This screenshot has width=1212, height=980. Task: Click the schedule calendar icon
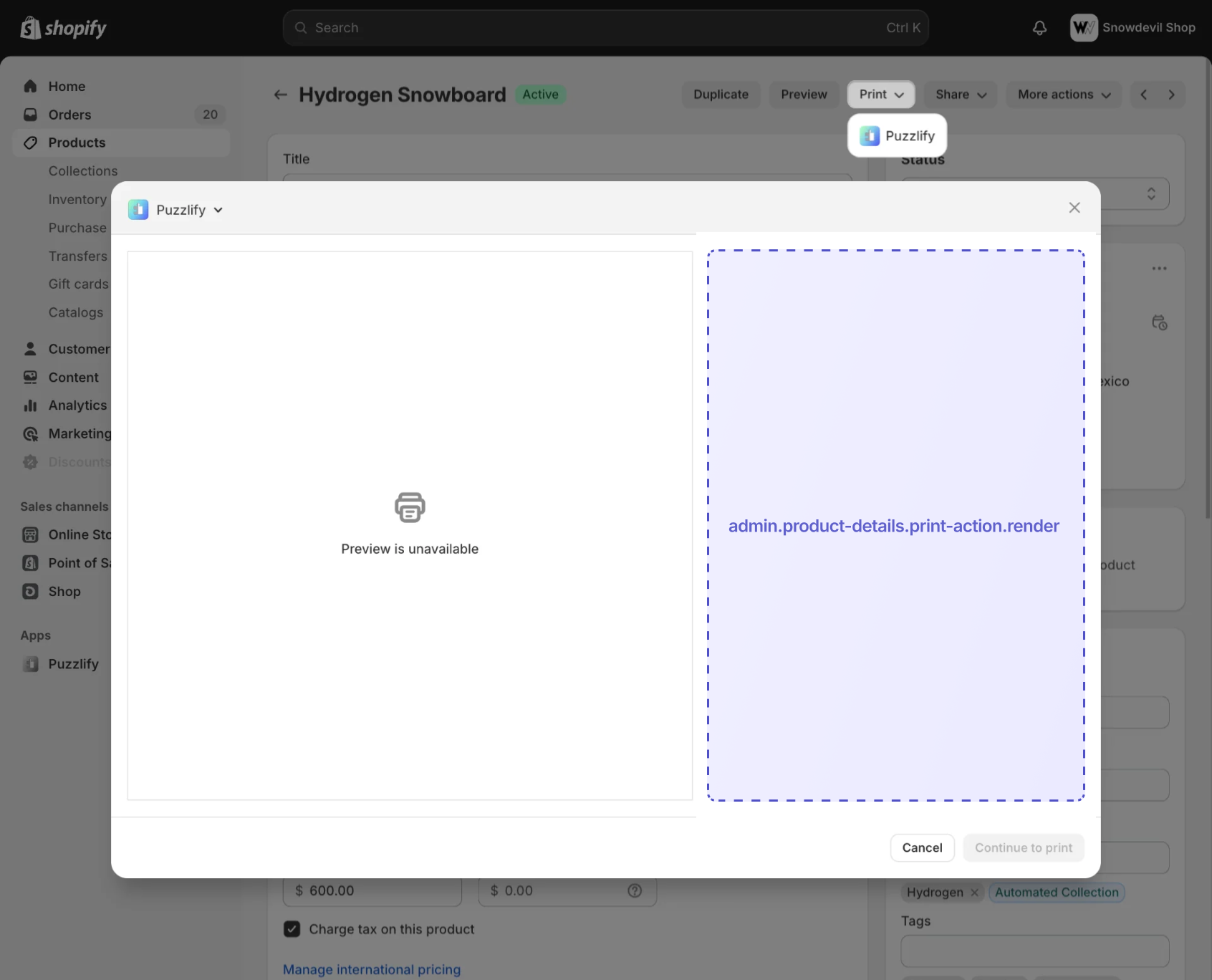1159,323
